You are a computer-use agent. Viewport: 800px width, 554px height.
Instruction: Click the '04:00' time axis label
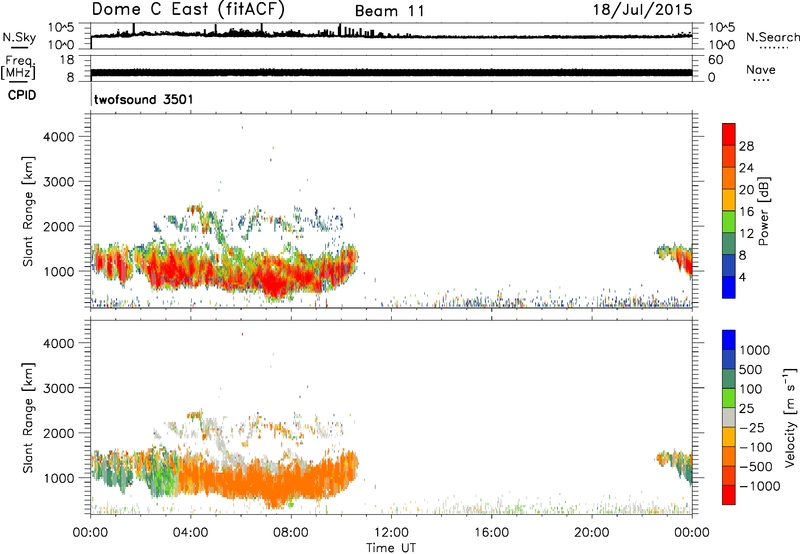point(190,533)
